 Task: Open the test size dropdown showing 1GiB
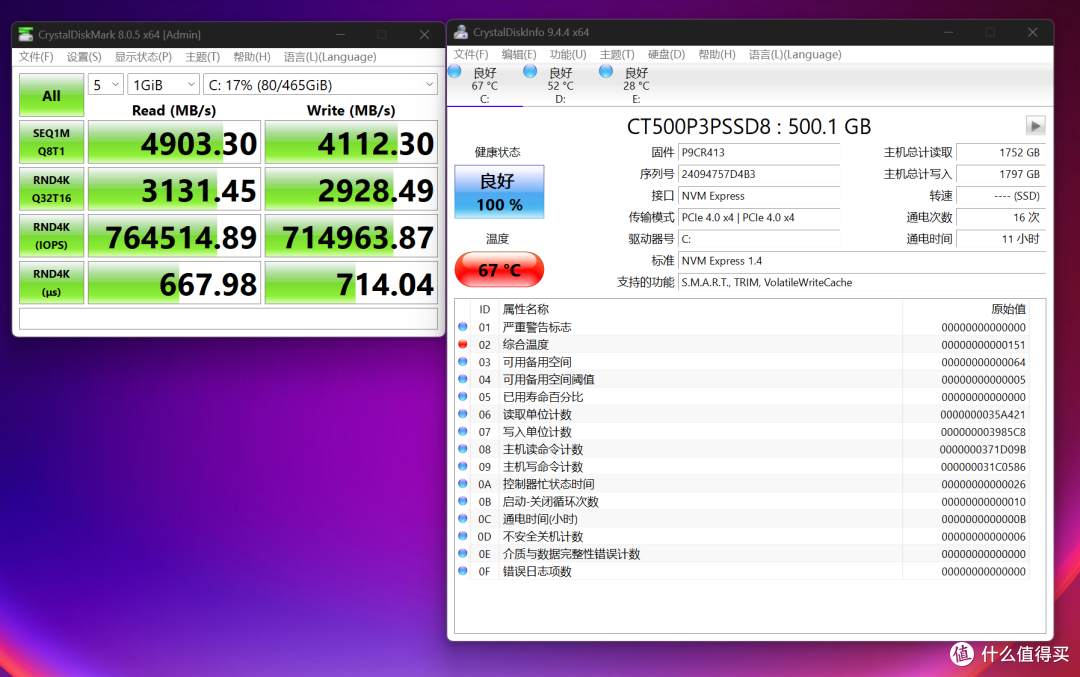[163, 85]
